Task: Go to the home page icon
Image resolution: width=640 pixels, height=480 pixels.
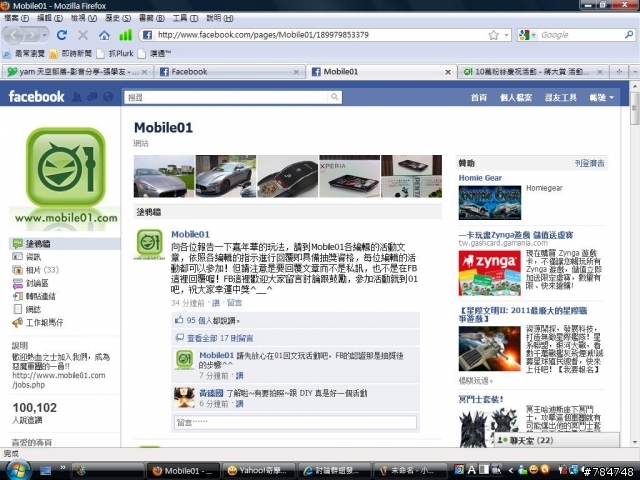Action: (104, 36)
